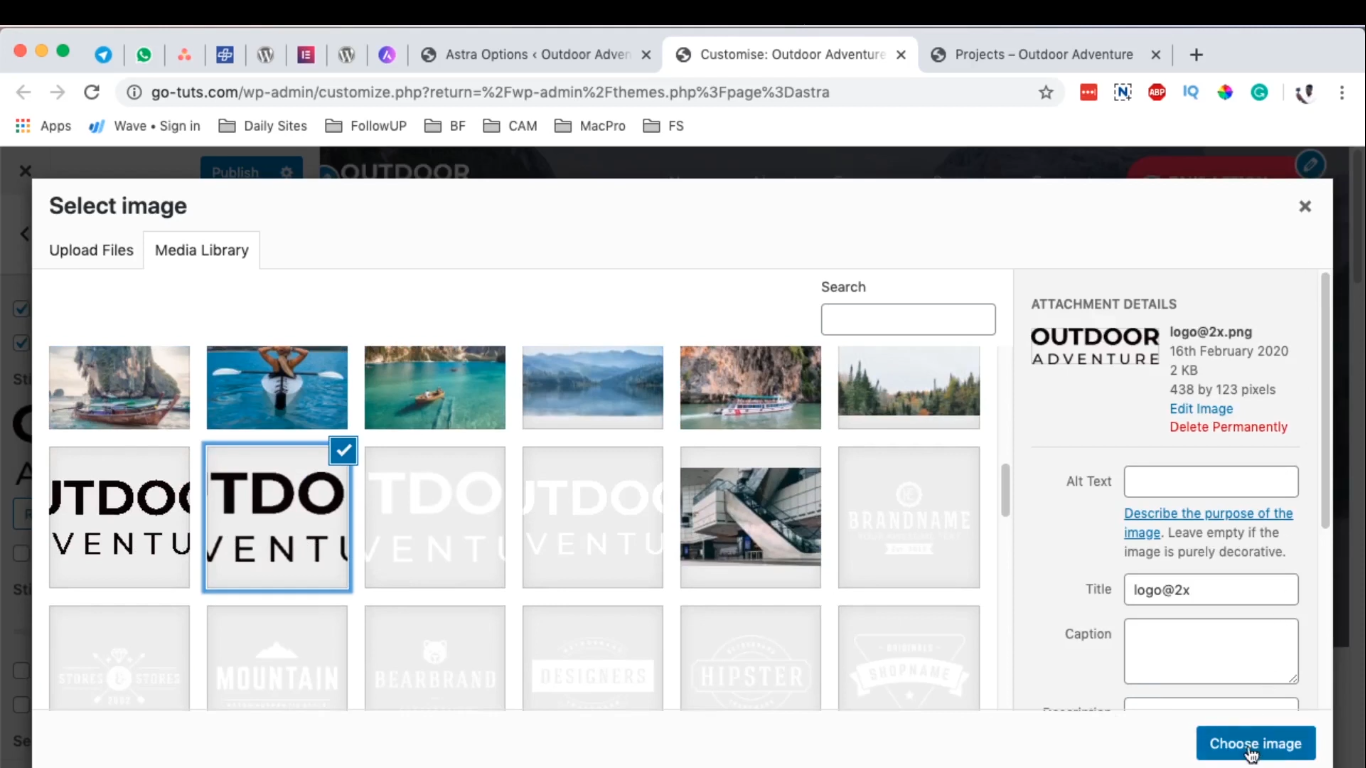Select the turquoise lake canoe thumbnail
This screenshot has height=768, width=1366.
click(435, 388)
